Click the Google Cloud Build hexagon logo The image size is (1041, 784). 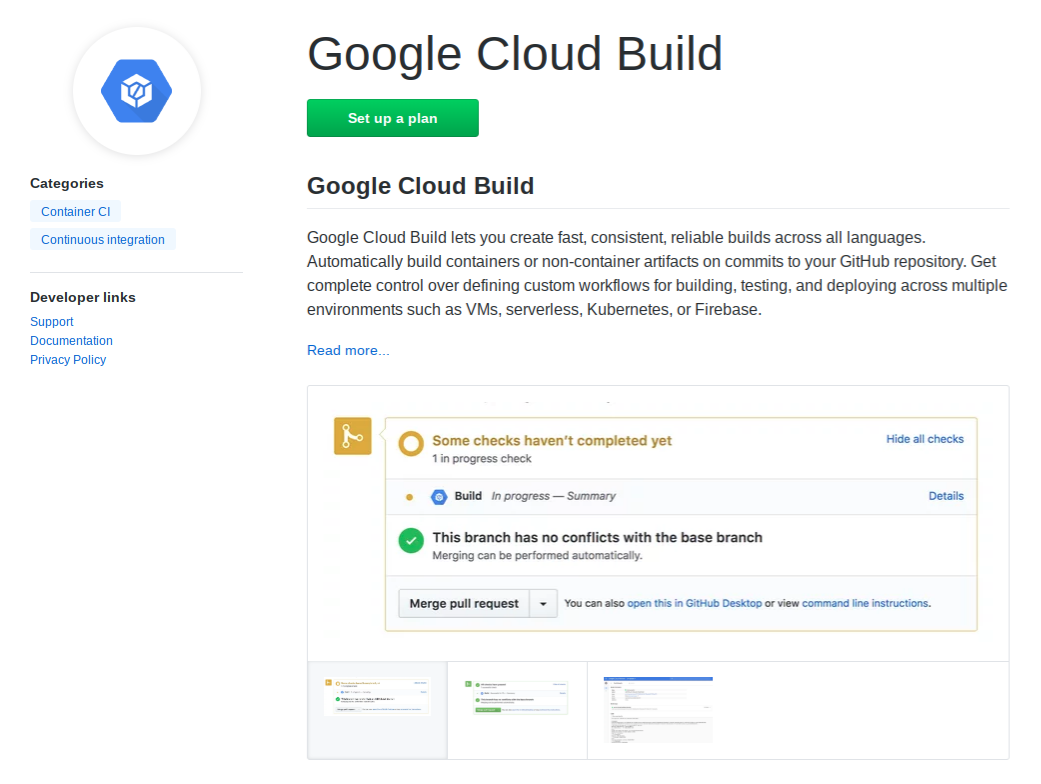(x=137, y=91)
